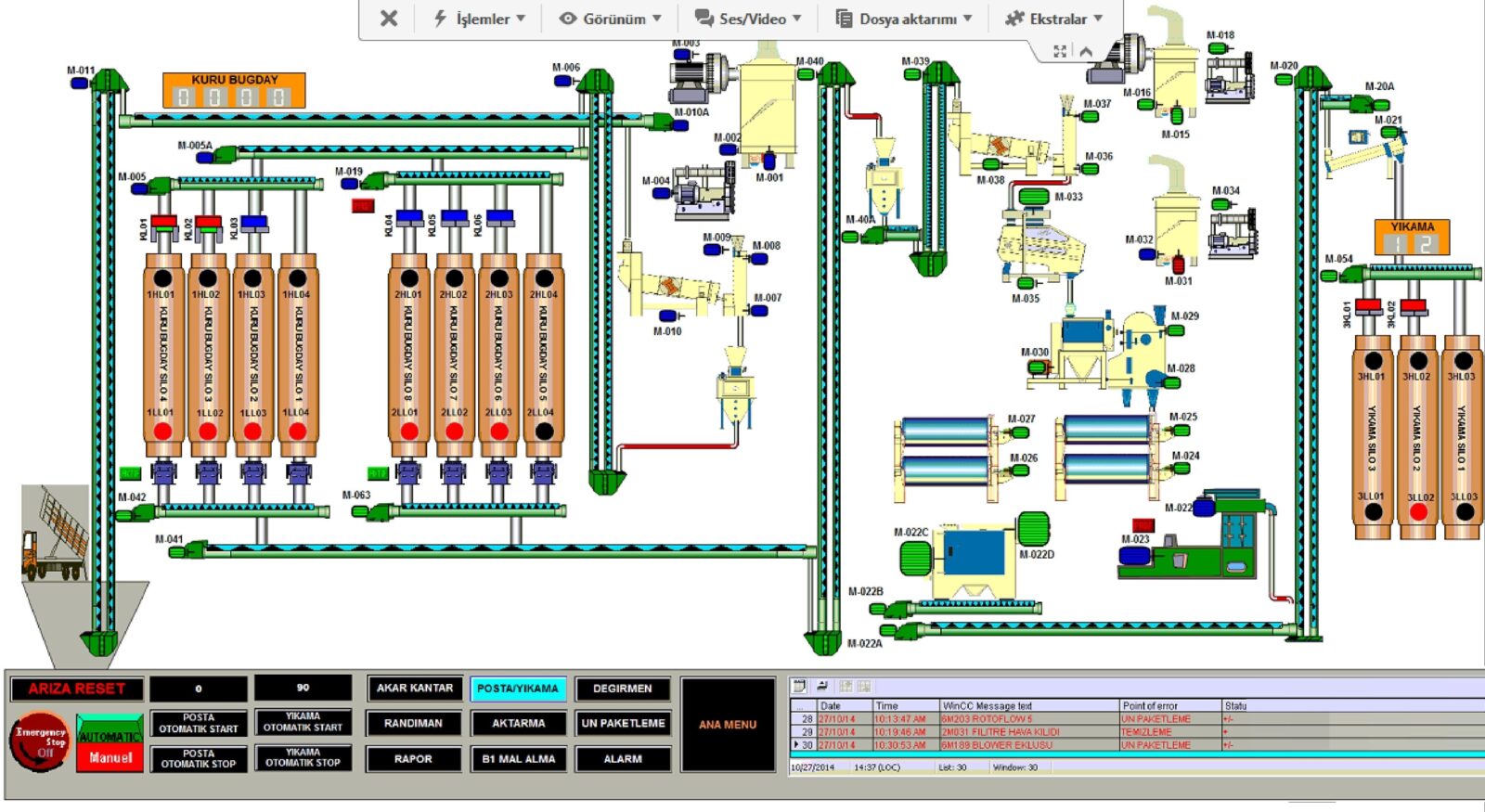Open the Dosya aktarımı dropdown

(903, 19)
